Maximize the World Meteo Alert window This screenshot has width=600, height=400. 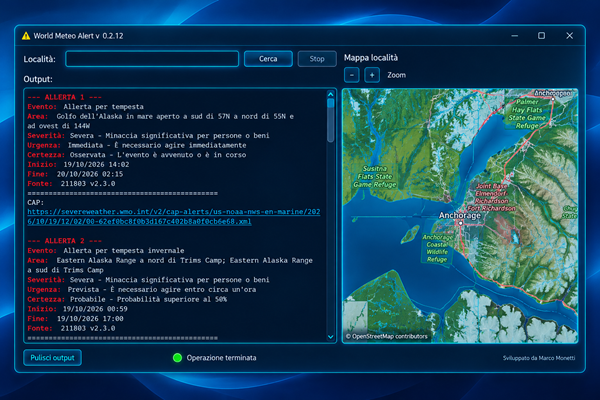click(x=541, y=36)
